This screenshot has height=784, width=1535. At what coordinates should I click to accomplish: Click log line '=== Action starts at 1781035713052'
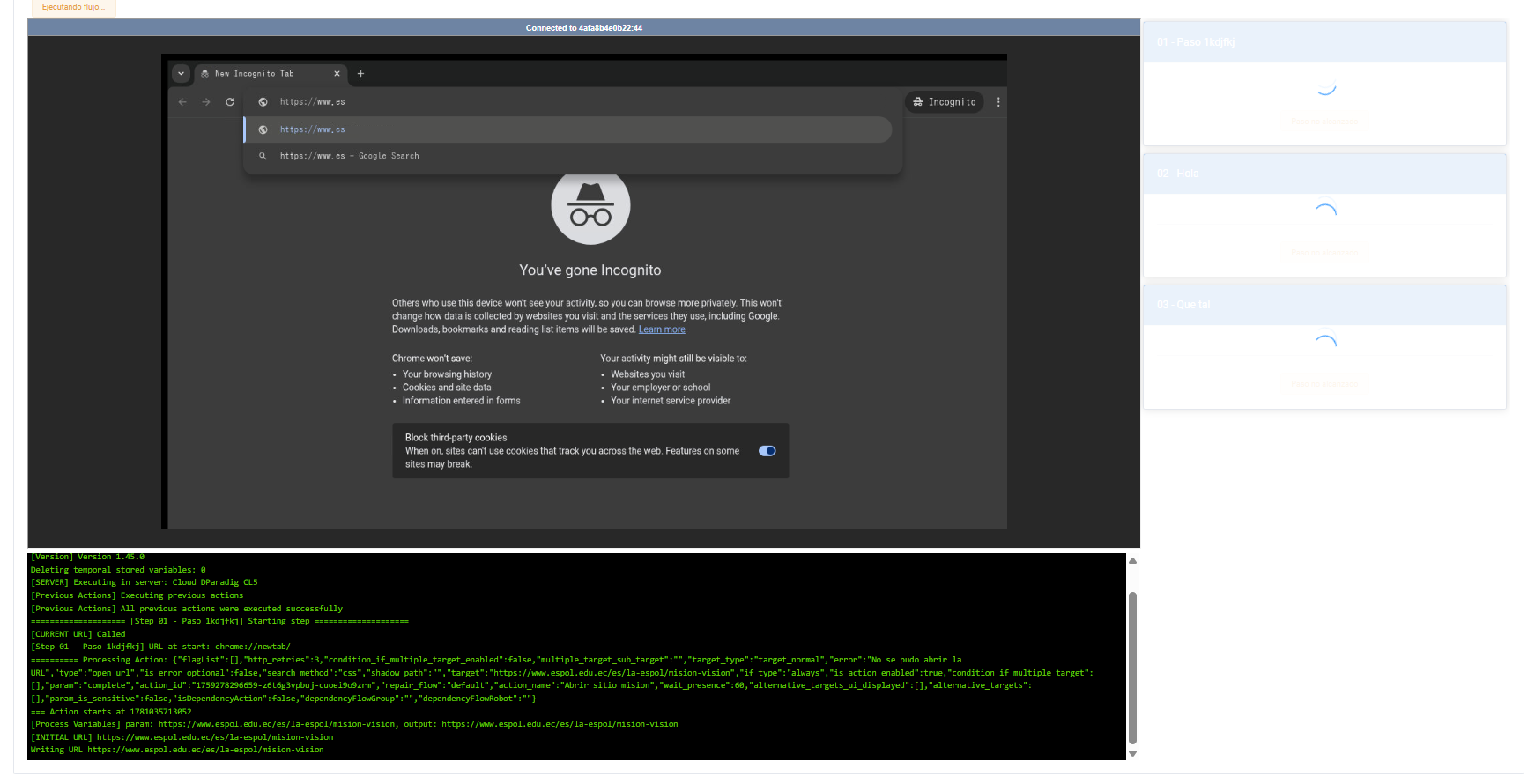(111, 712)
